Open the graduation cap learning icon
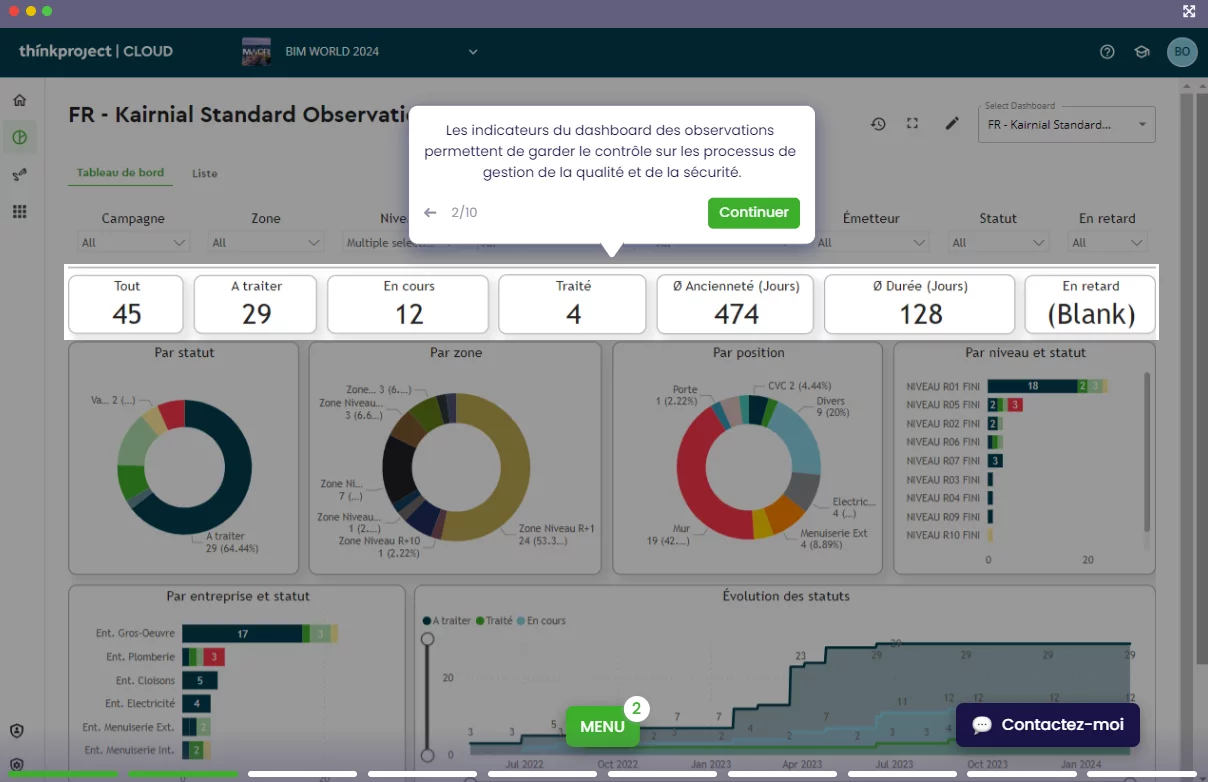The image size is (1208, 782). (1141, 52)
